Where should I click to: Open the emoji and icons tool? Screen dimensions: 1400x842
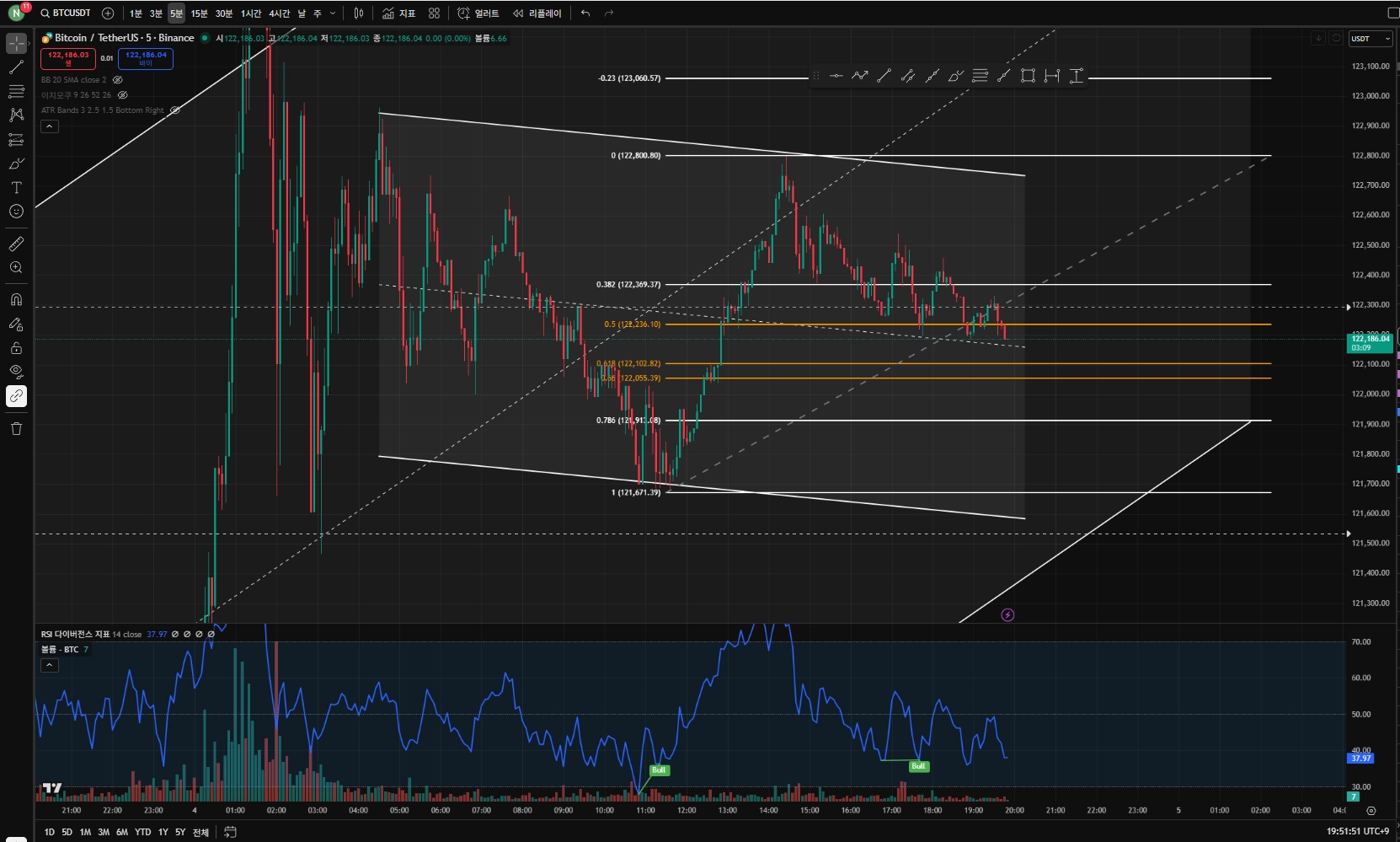click(x=16, y=212)
